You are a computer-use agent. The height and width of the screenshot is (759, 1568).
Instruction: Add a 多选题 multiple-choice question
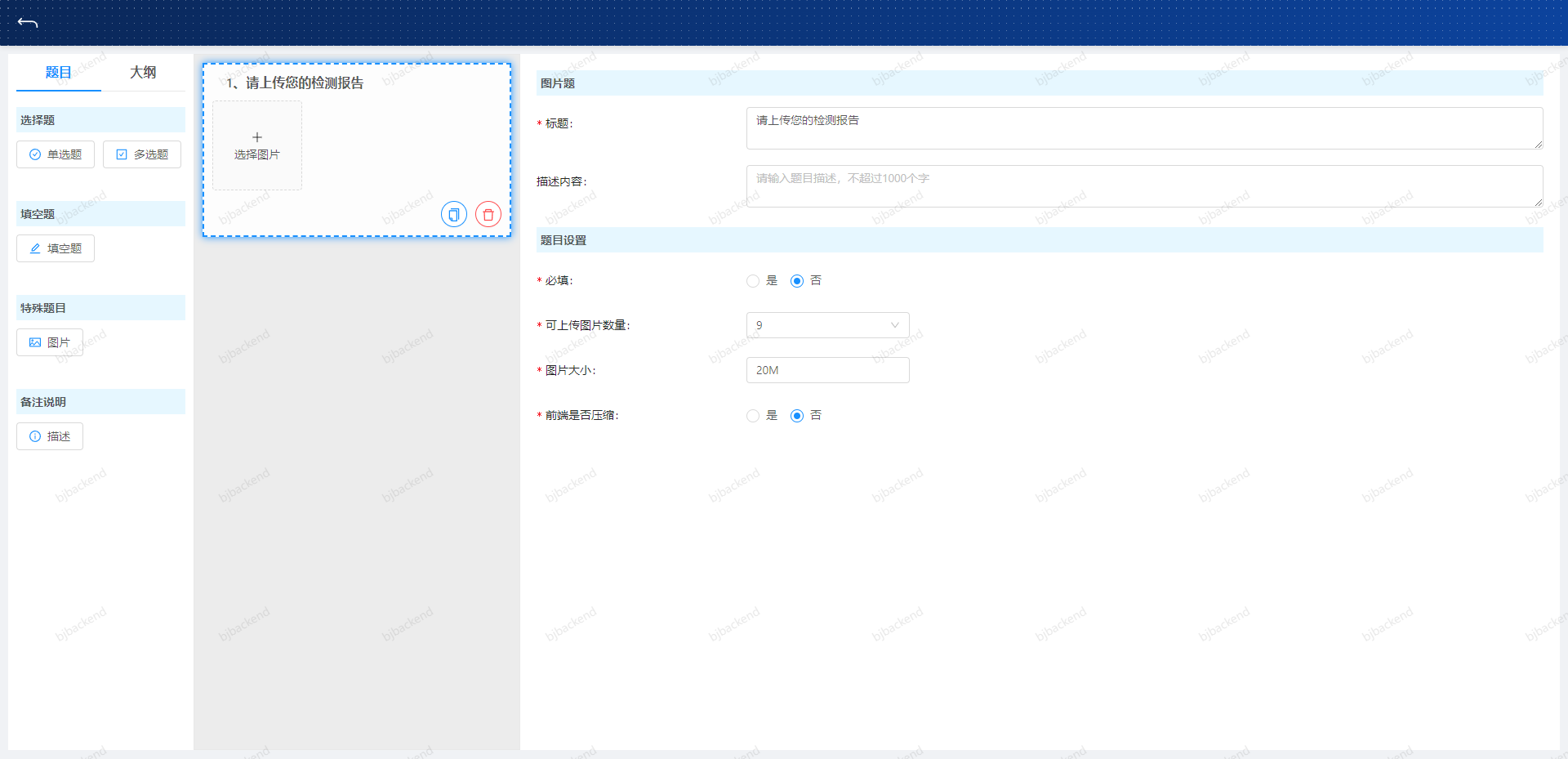[x=142, y=154]
